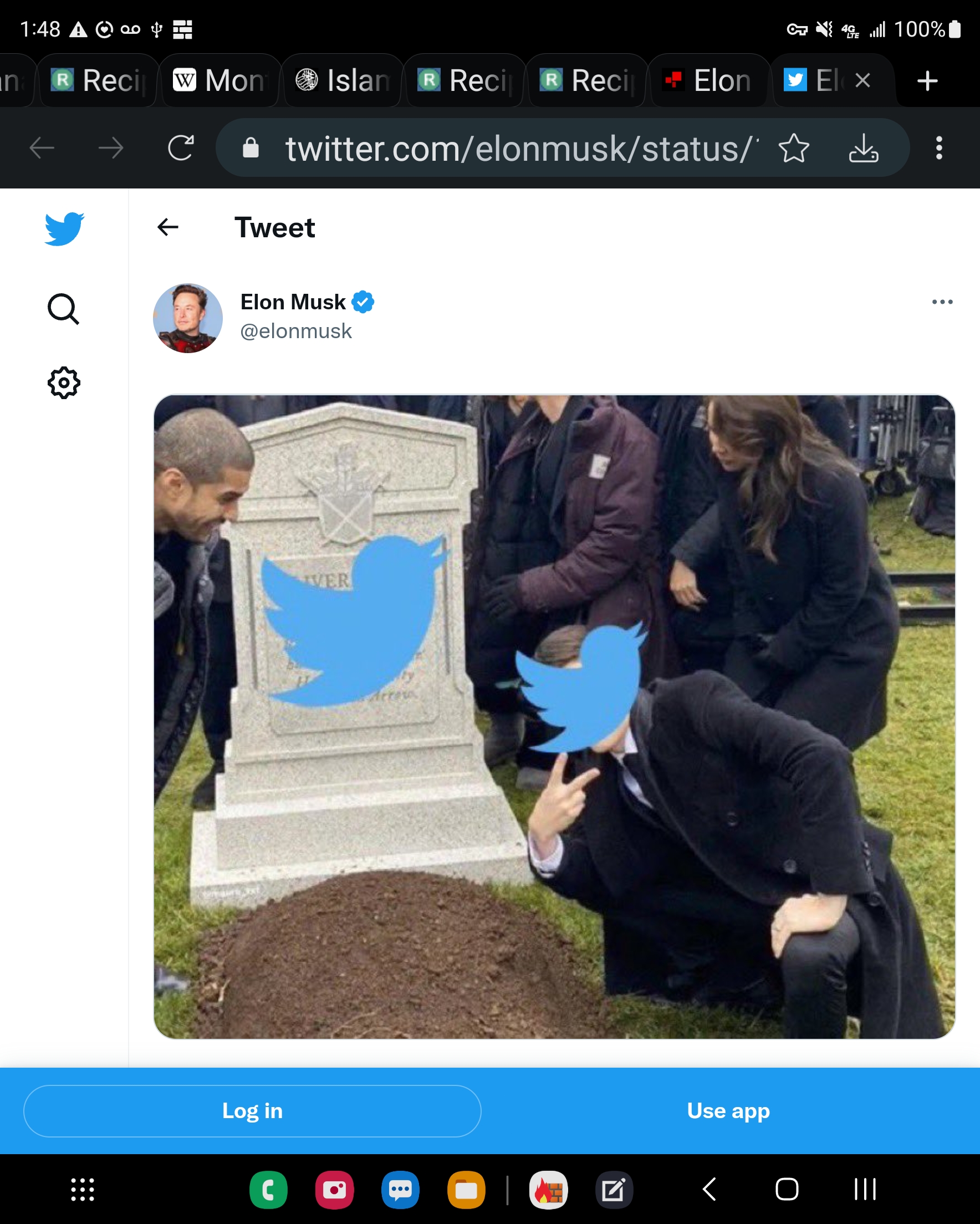Open the tweet's gravestone meme image

(554, 716)
